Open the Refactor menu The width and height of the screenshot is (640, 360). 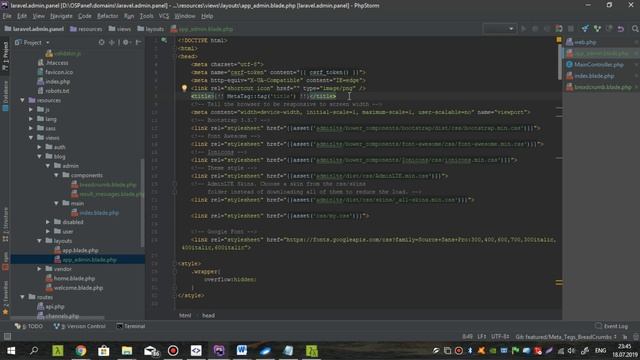(107, 16)
